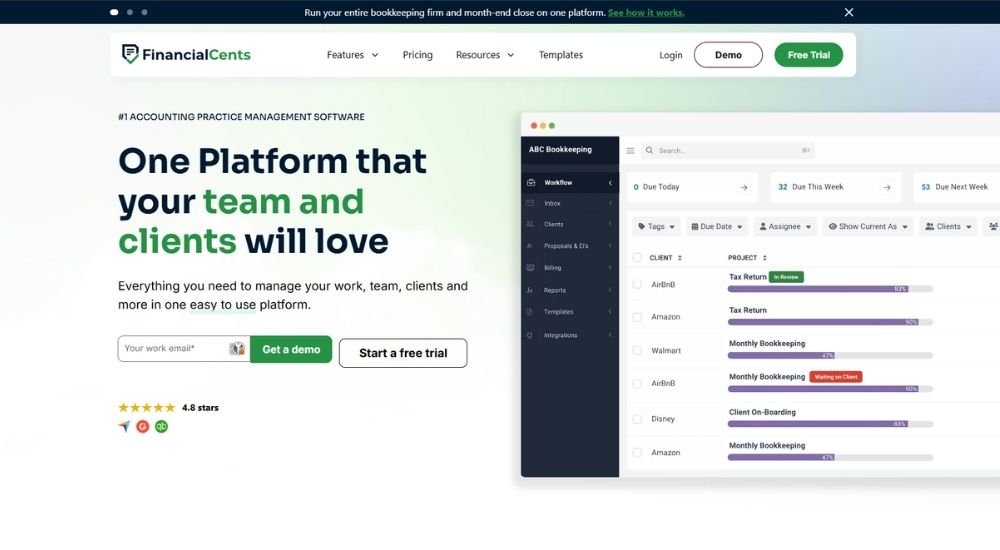This screenshot has width=1000, height=550.
Task: Check the Amazon Monthly Bookkeeping row checkbox
Action: (637, 452)
